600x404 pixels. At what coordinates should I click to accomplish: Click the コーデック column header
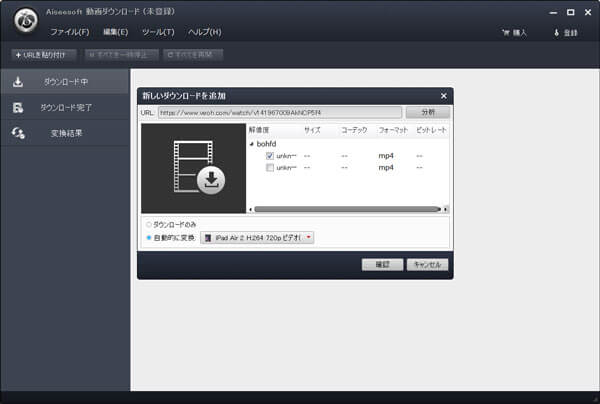(x=354, y=130)
